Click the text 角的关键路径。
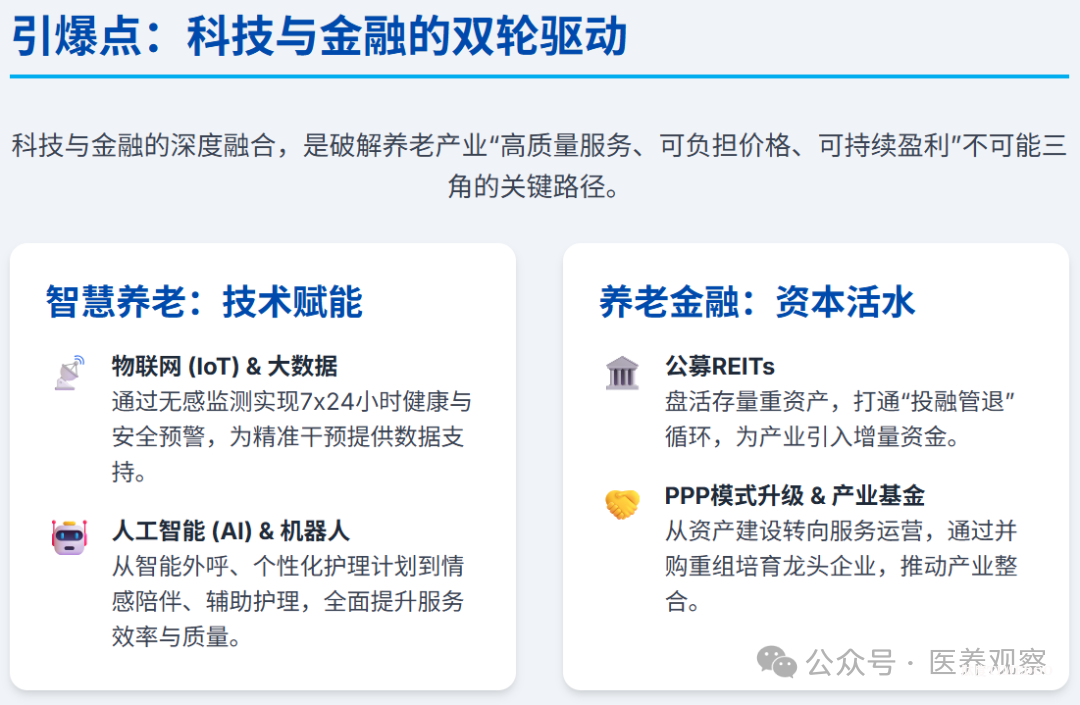This screenshot has width=1080, height=705. (534, 186)
